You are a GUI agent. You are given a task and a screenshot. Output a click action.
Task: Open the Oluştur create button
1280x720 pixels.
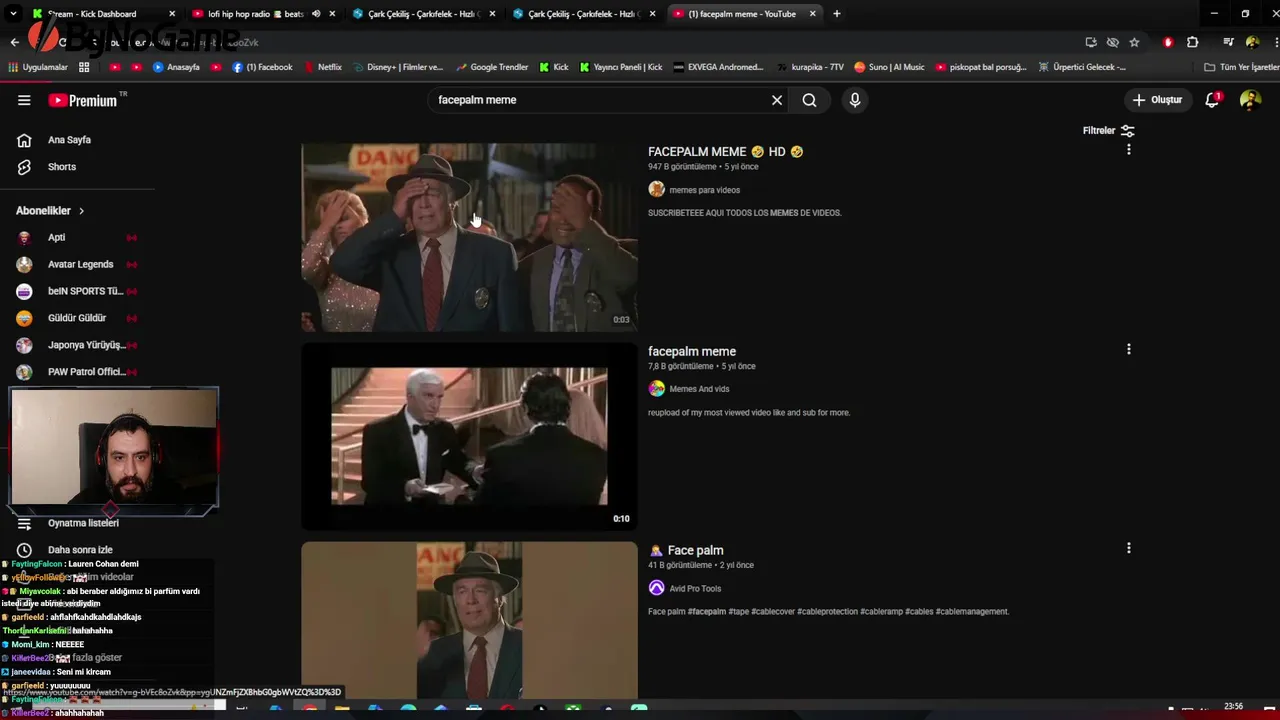click(1157, 100)
